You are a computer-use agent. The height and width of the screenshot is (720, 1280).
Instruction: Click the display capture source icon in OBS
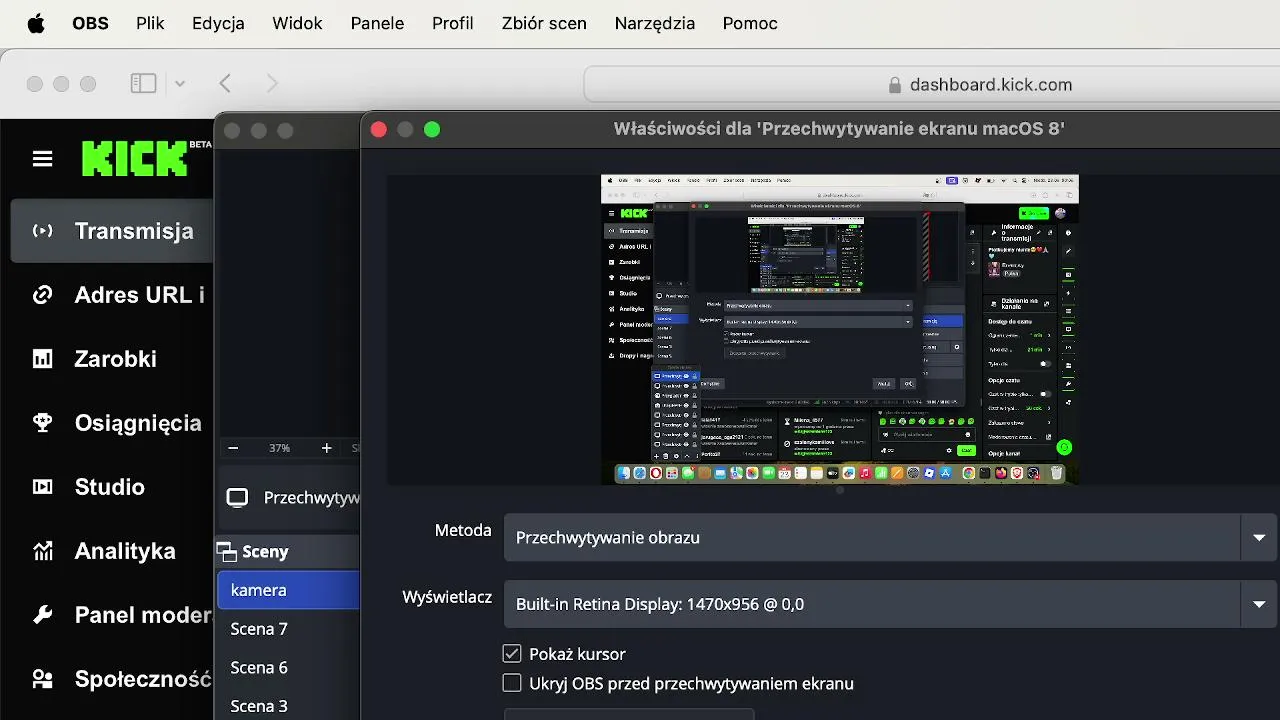237,498
